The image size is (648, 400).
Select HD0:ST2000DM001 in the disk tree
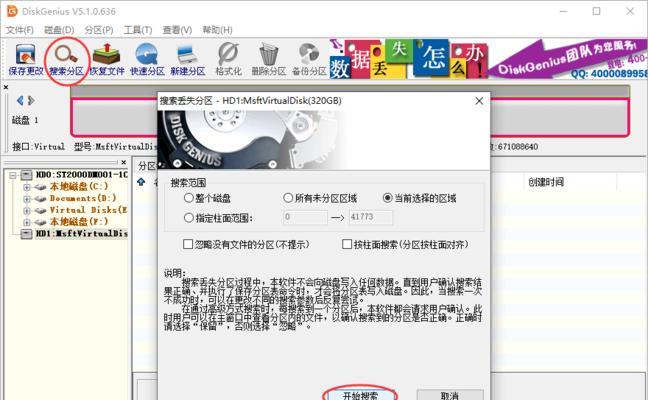tap(82, 175)
